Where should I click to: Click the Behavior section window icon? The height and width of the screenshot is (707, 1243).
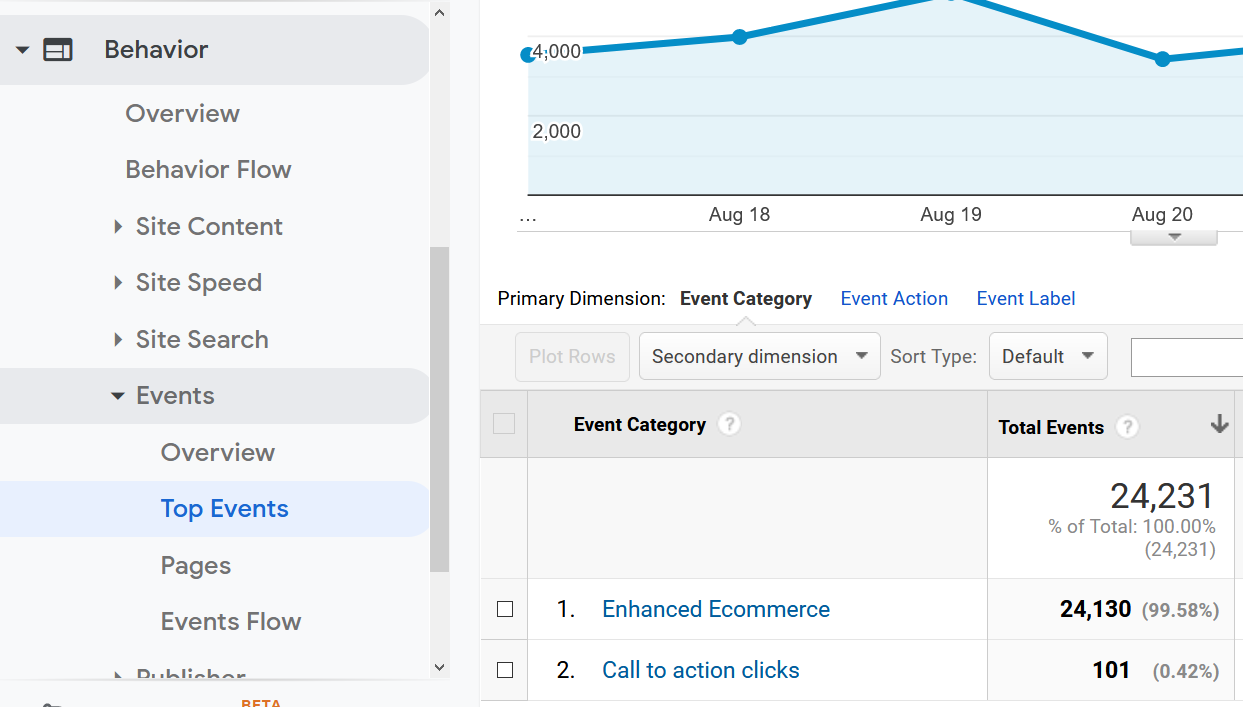click(x=58, y=50)
